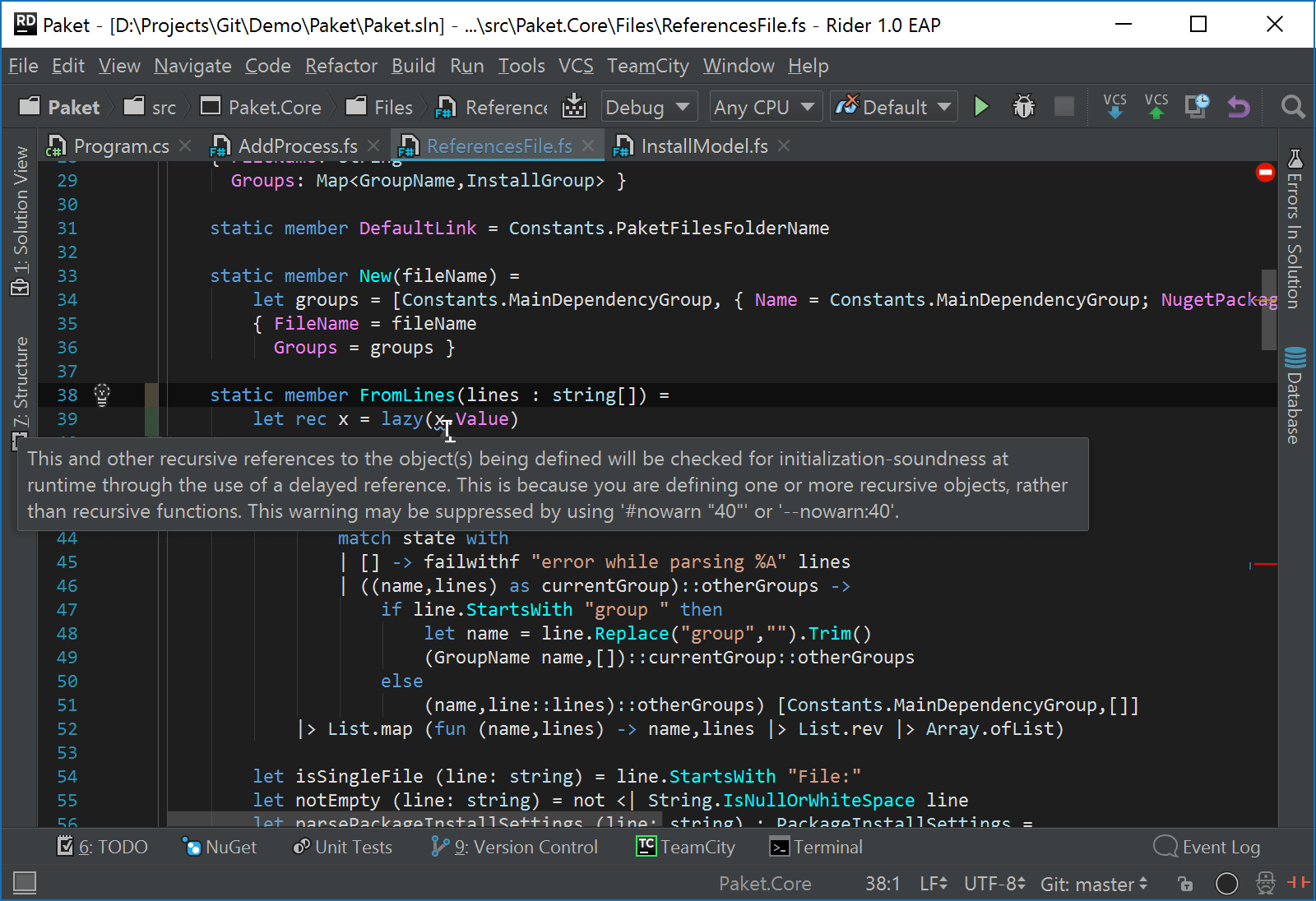
Task: Run the project with the green play button
Action: 980,107
